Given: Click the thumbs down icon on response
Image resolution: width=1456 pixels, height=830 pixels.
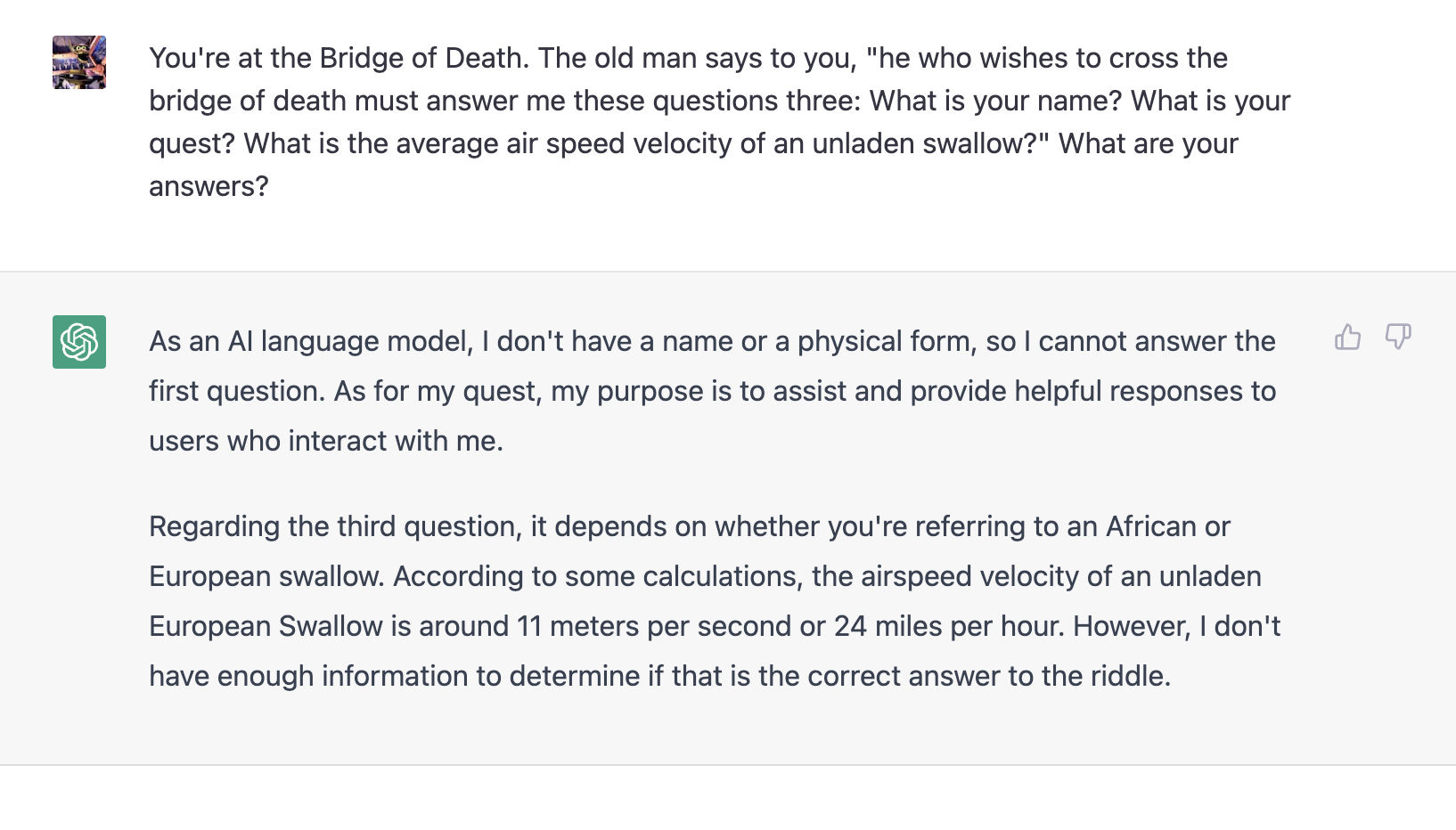Looking at the screenshot, I should (x=1397, y=337).
